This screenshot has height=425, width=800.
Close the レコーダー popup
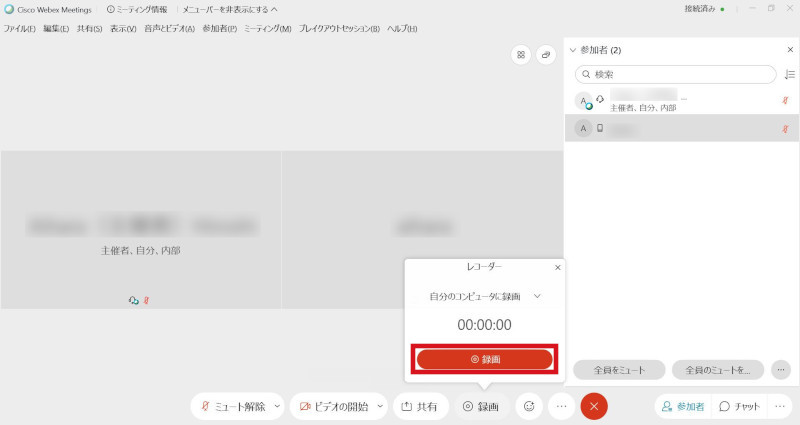(557, 267)
